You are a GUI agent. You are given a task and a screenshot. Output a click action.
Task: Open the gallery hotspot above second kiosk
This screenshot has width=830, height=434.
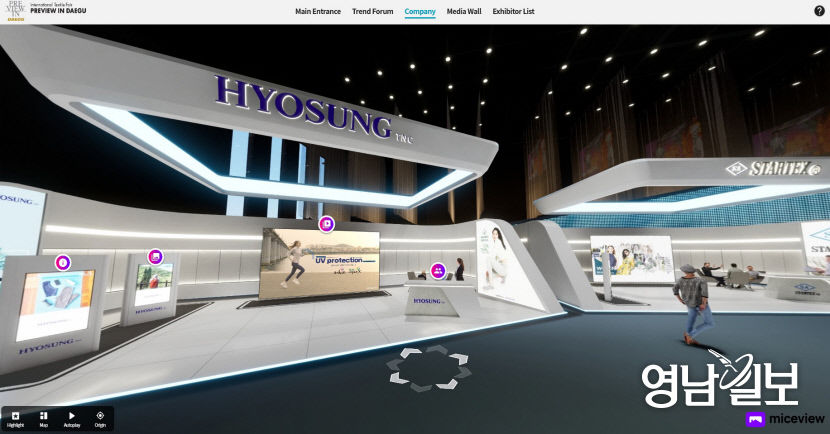(x=155, y=257)
